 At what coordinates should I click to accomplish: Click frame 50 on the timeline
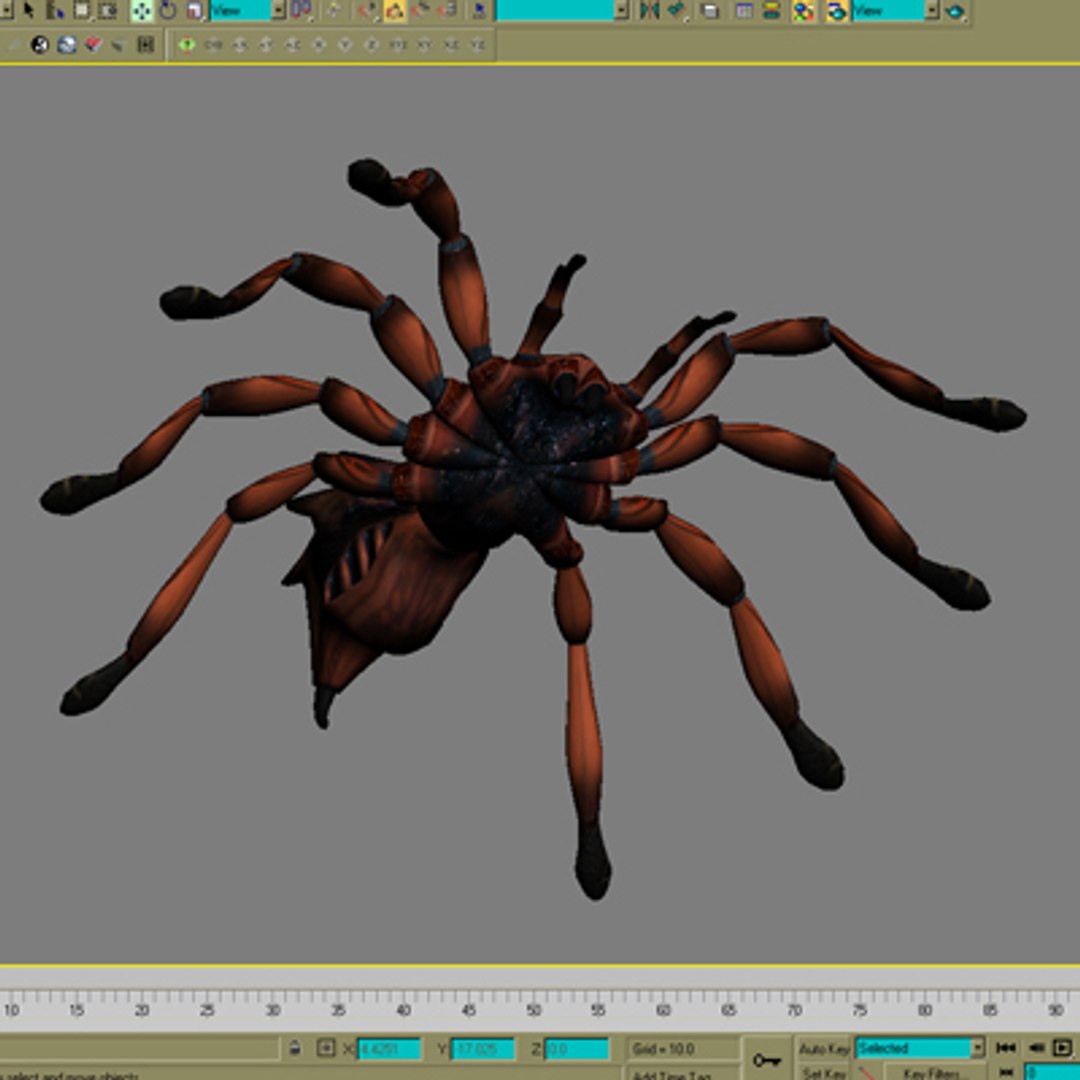point(534,1010)
